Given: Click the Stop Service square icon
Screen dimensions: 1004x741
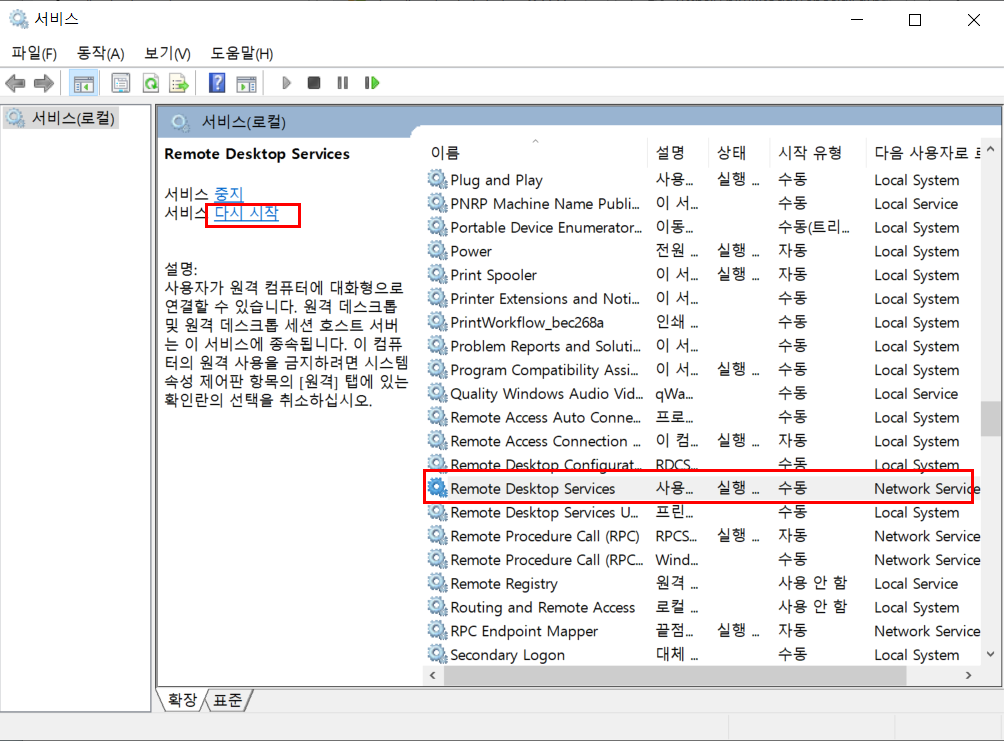Looking at the screenshot, I should pyautogui.click(x=314, y=83).
